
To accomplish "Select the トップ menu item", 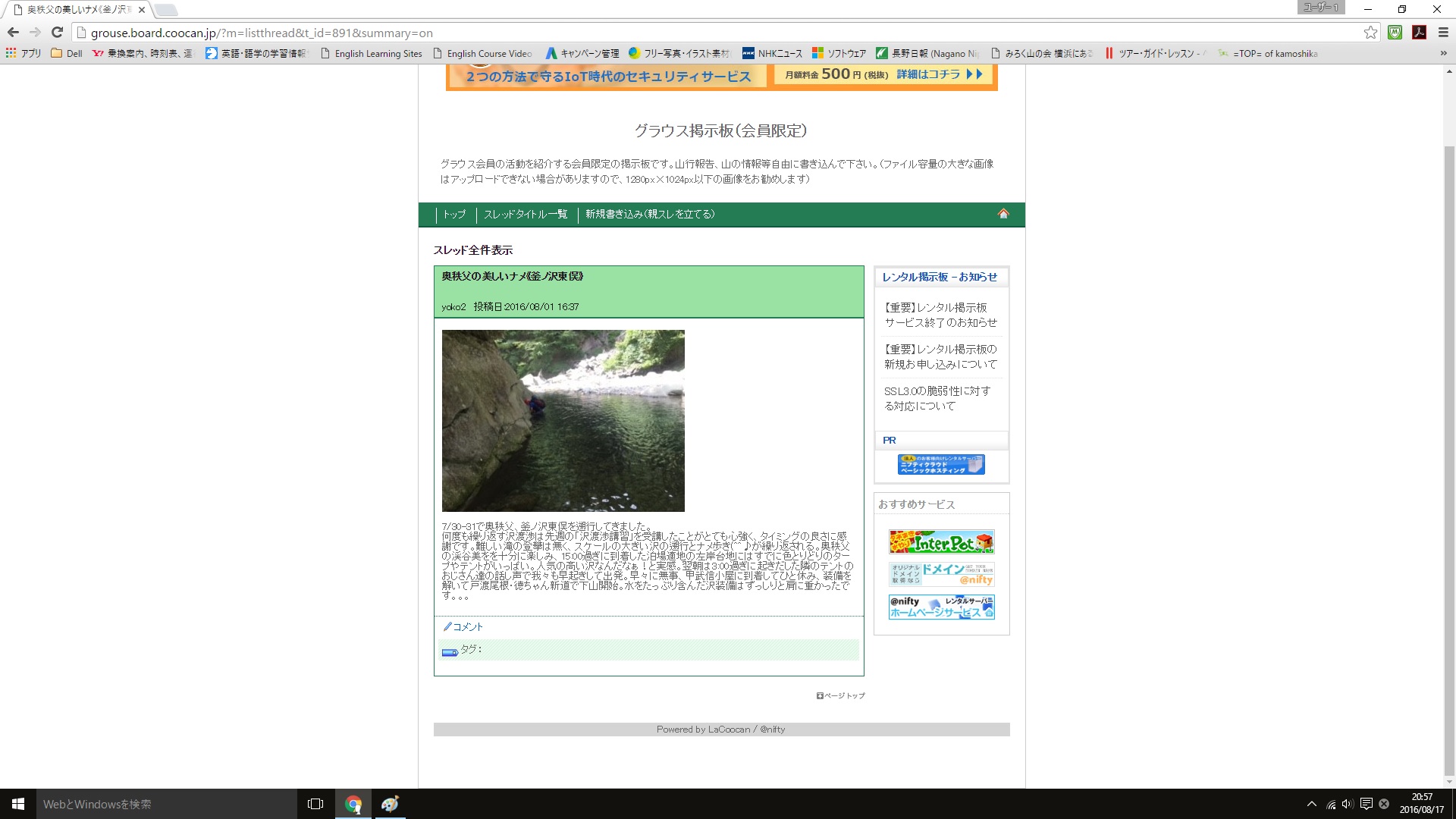I will [x=454, y=215].
